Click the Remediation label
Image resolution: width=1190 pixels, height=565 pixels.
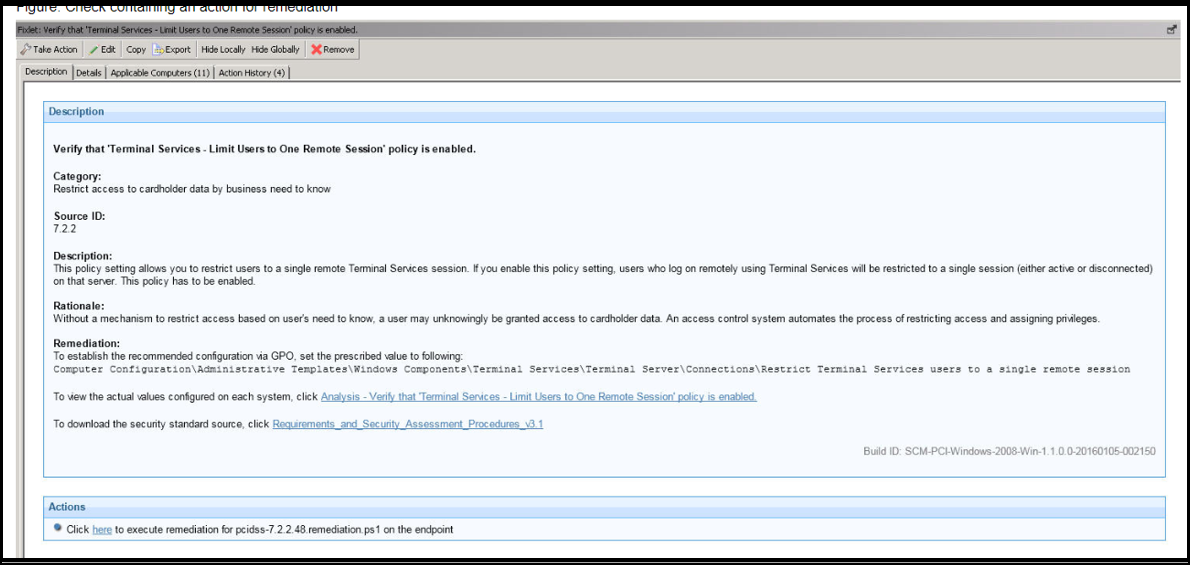coord(87,343)
